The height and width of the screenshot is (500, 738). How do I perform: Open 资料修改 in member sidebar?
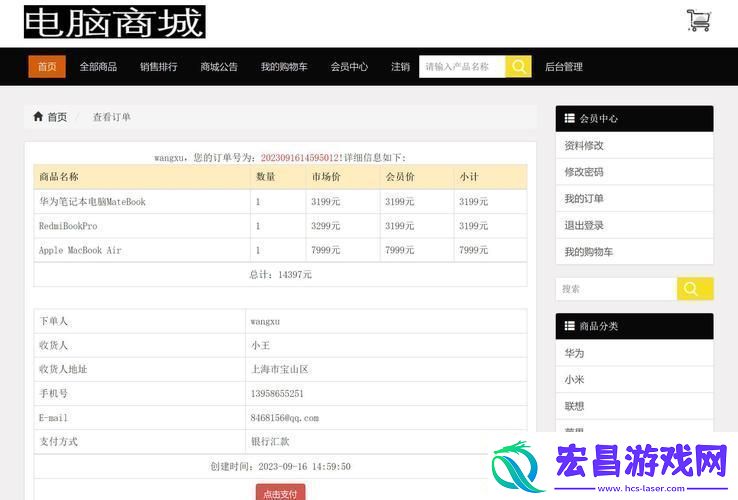(634, 145)
